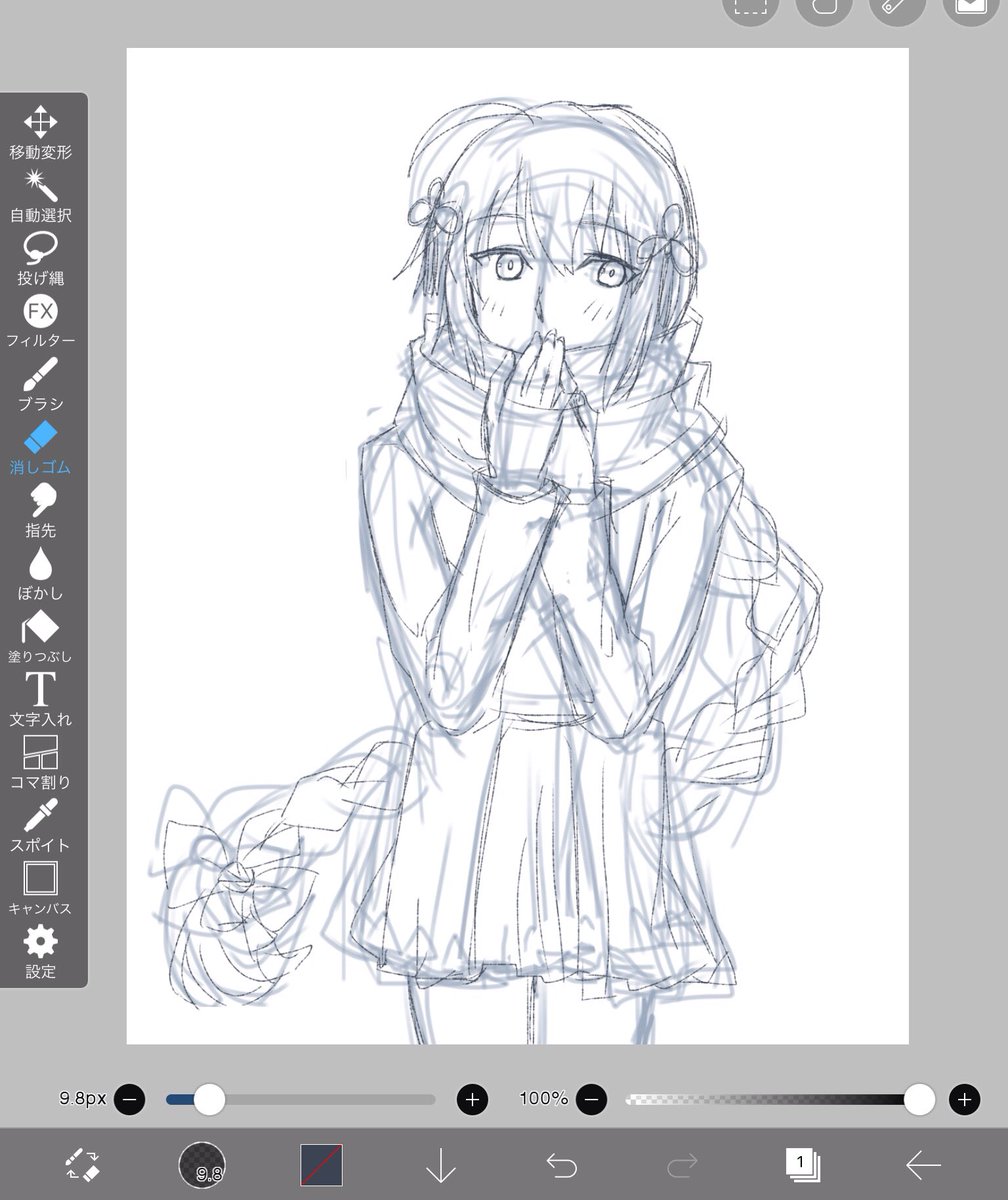
Task: Toggle brush/eraser switch icon in bottom bar
Action: coord(81,1165)
